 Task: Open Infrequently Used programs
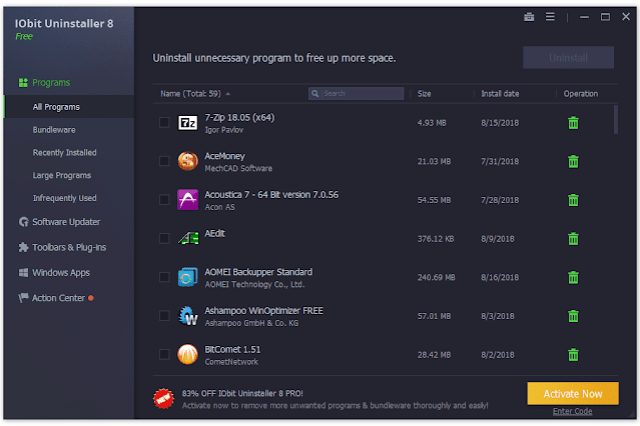[x=64, y=198]
